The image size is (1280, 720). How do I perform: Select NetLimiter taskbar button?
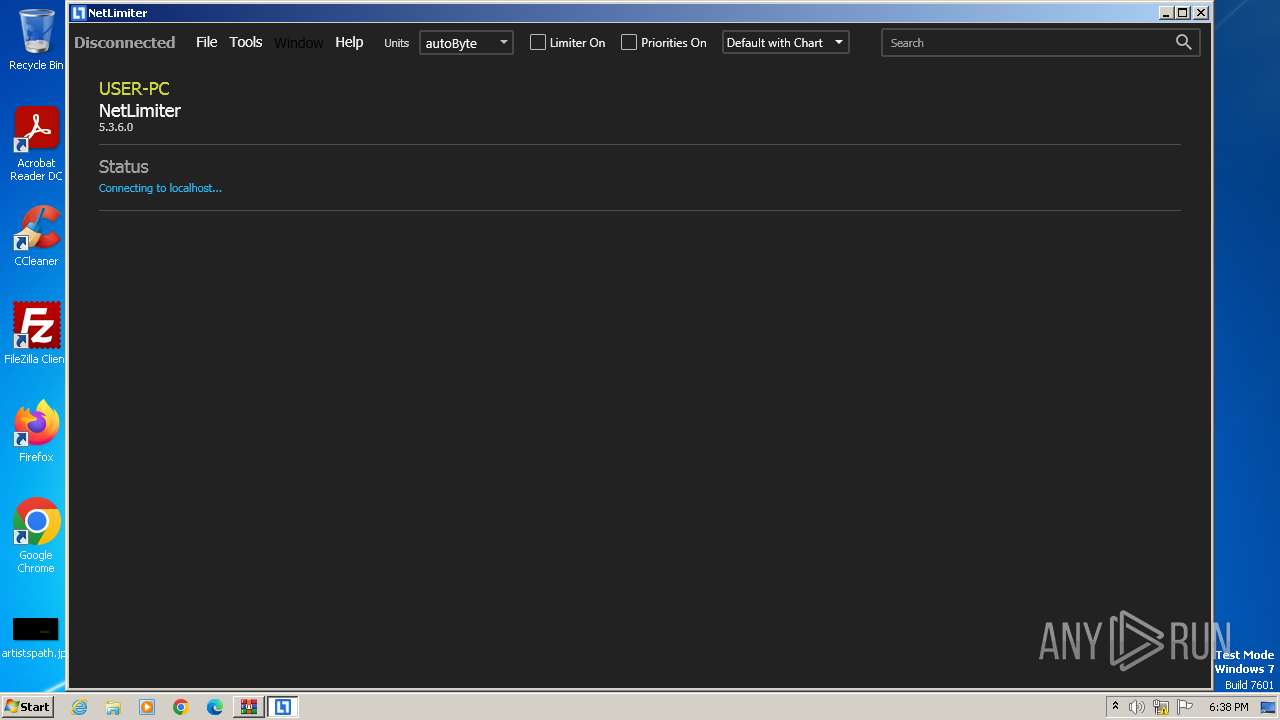point(283,707)
